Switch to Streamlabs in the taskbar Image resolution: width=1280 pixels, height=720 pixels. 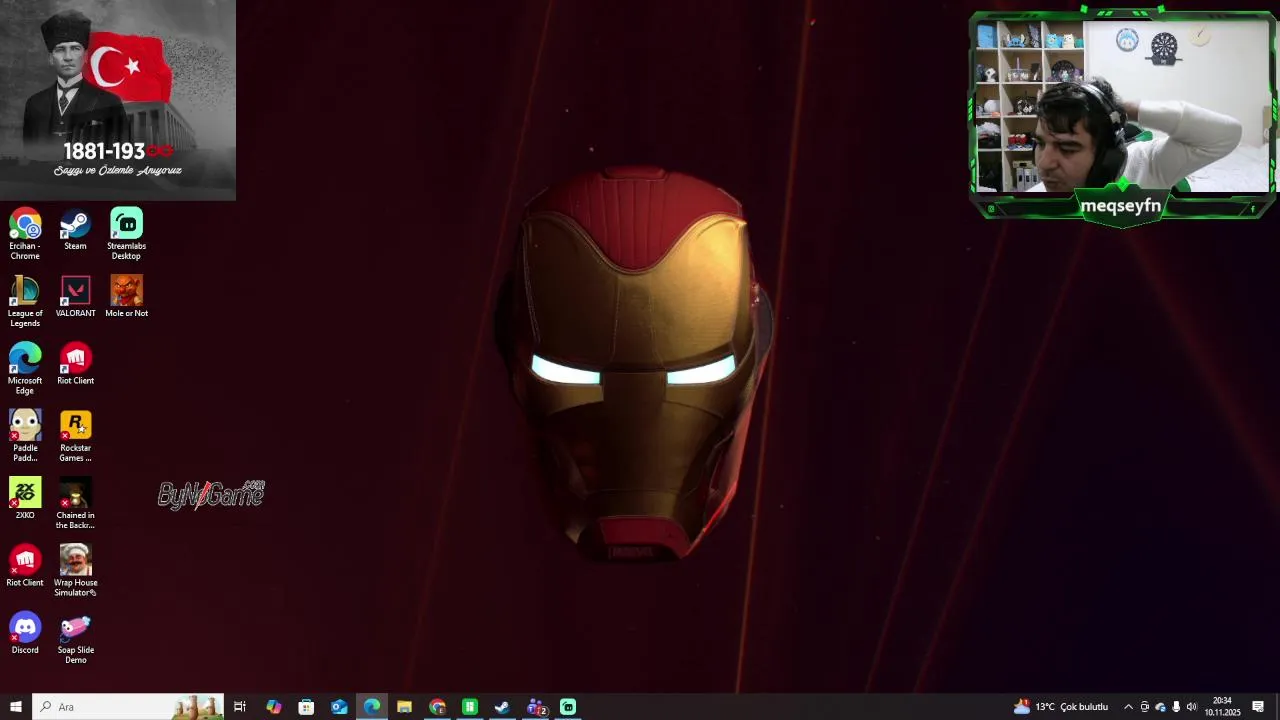[x=568, y=707]
